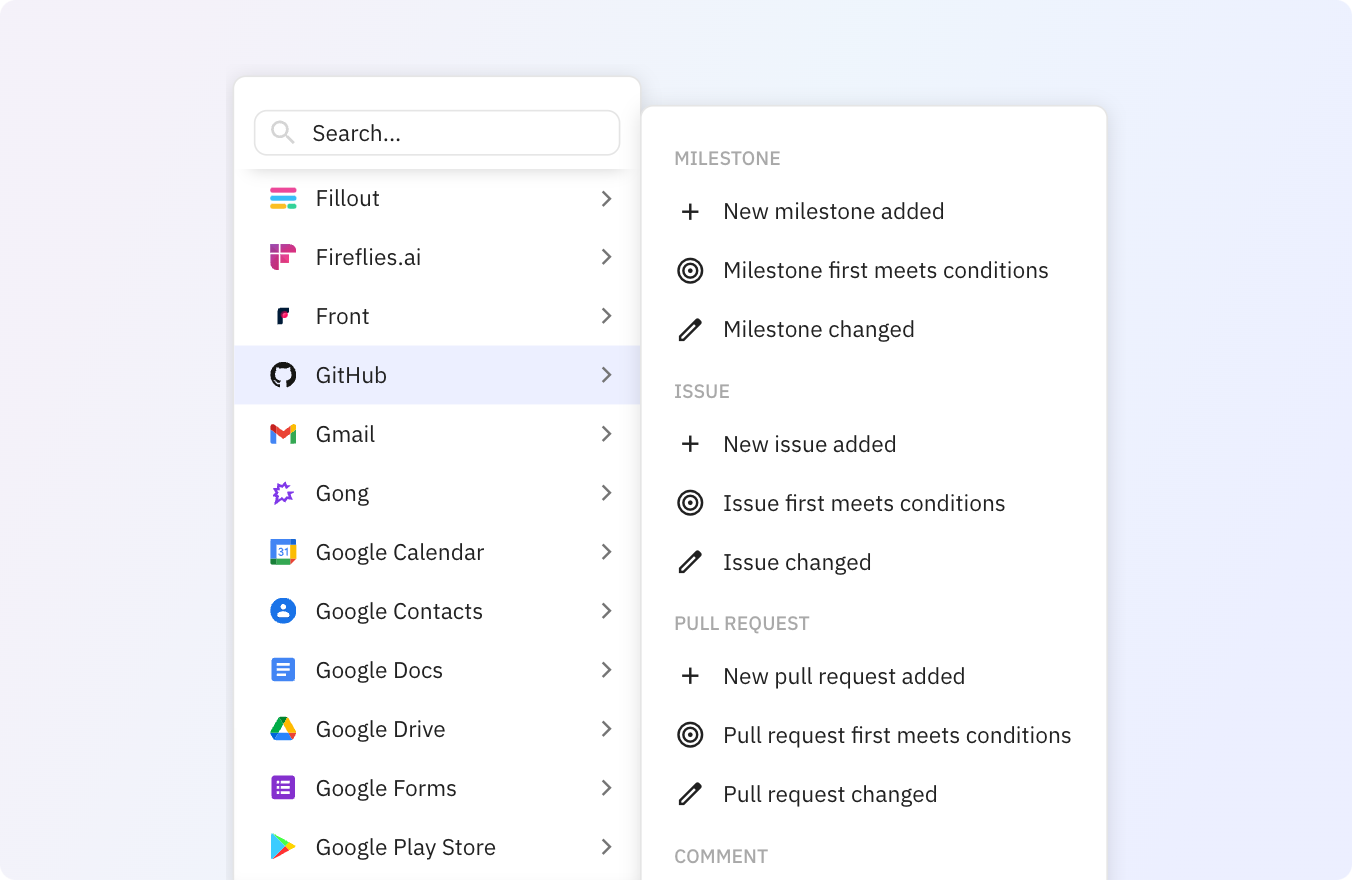Select the Google Calendar label
Screen dimensions: 1352x880
coord(400,552)
